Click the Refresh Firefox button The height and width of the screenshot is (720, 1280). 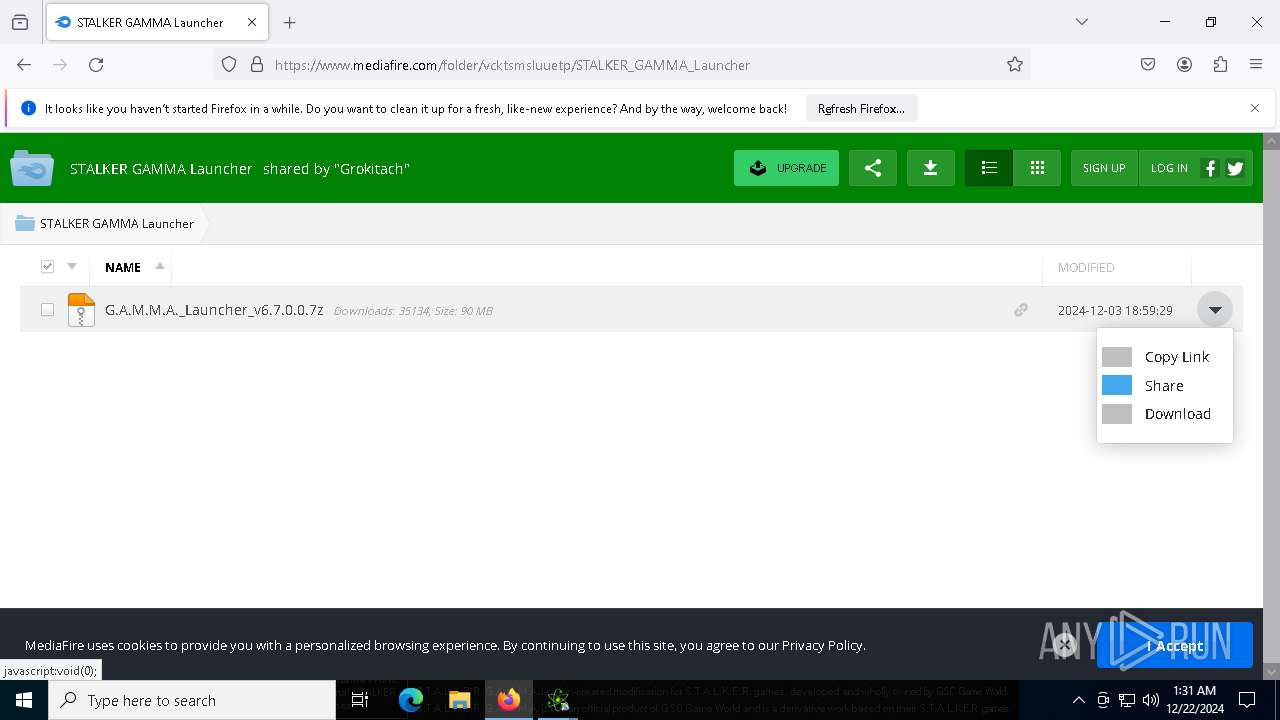861,109
